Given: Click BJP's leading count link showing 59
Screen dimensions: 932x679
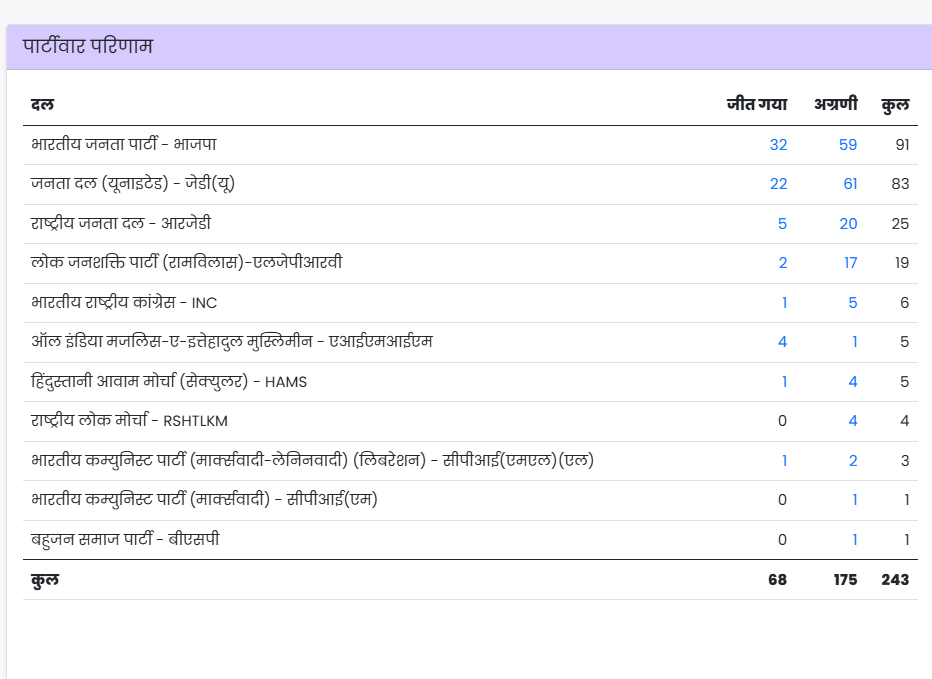Looking at the screenshot, I should click(x=848, y=145).
